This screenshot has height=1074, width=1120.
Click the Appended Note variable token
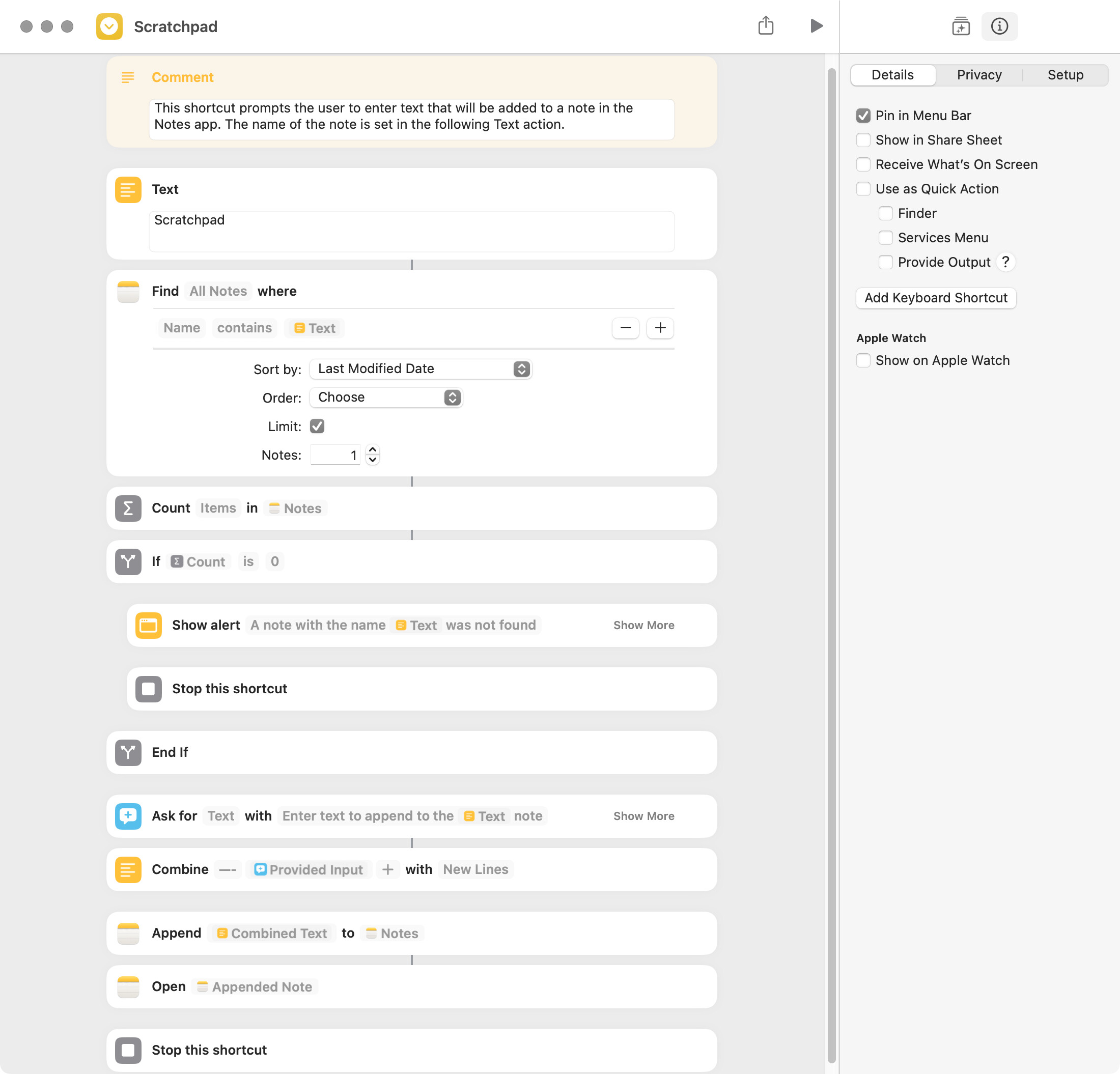(254, 986)
